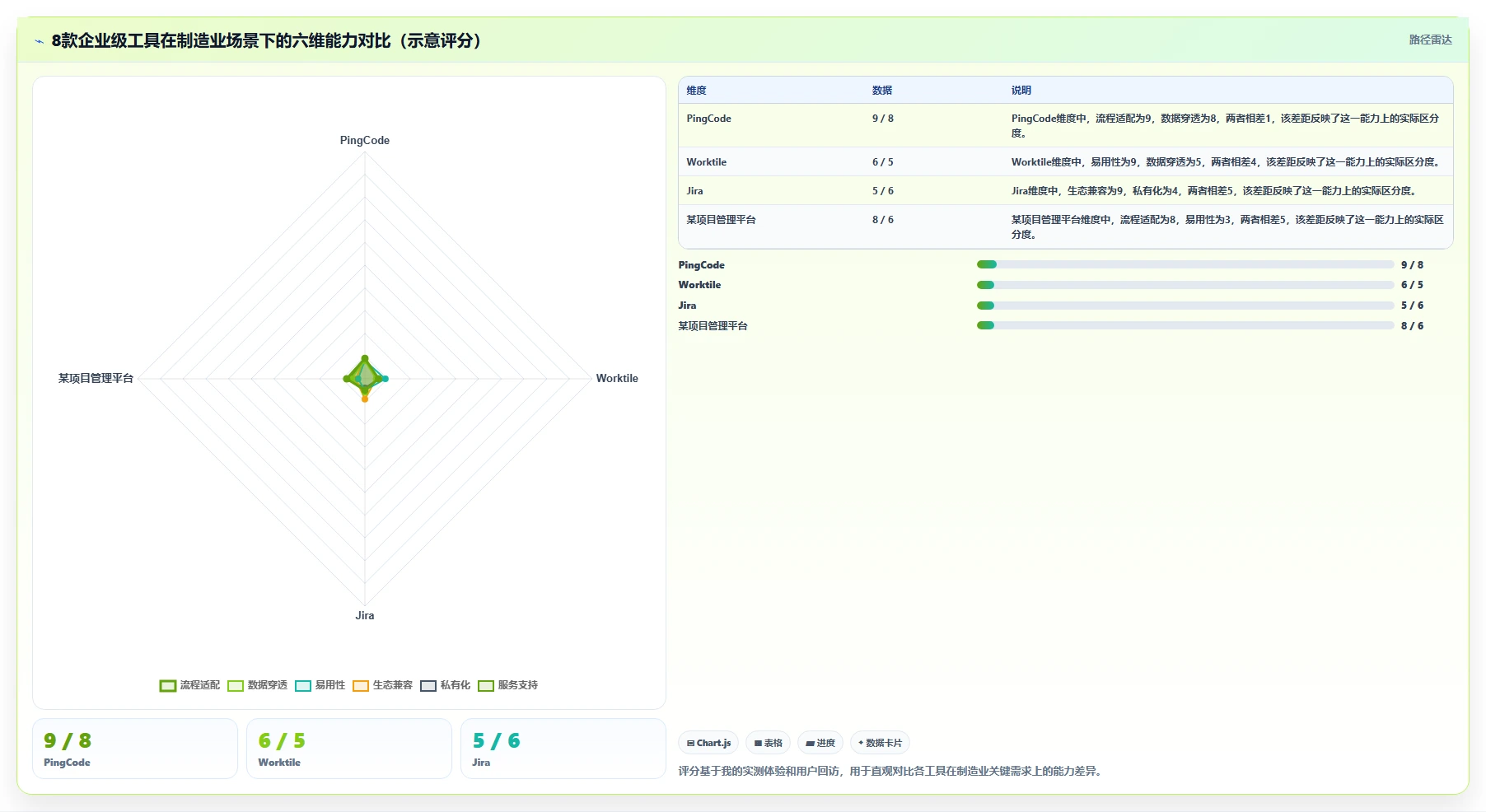Click the footnote text about 实测体验
The image size is (1486, 812).
pos(891,772)
